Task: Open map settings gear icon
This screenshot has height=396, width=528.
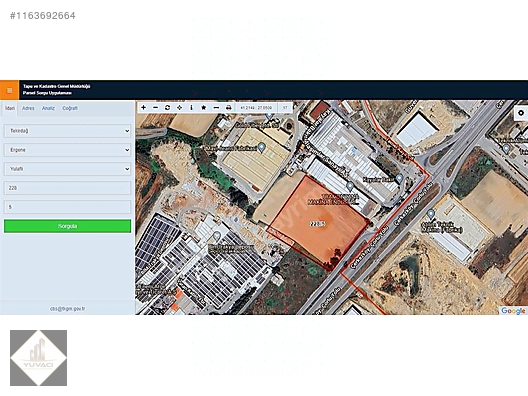Action: 521,113
